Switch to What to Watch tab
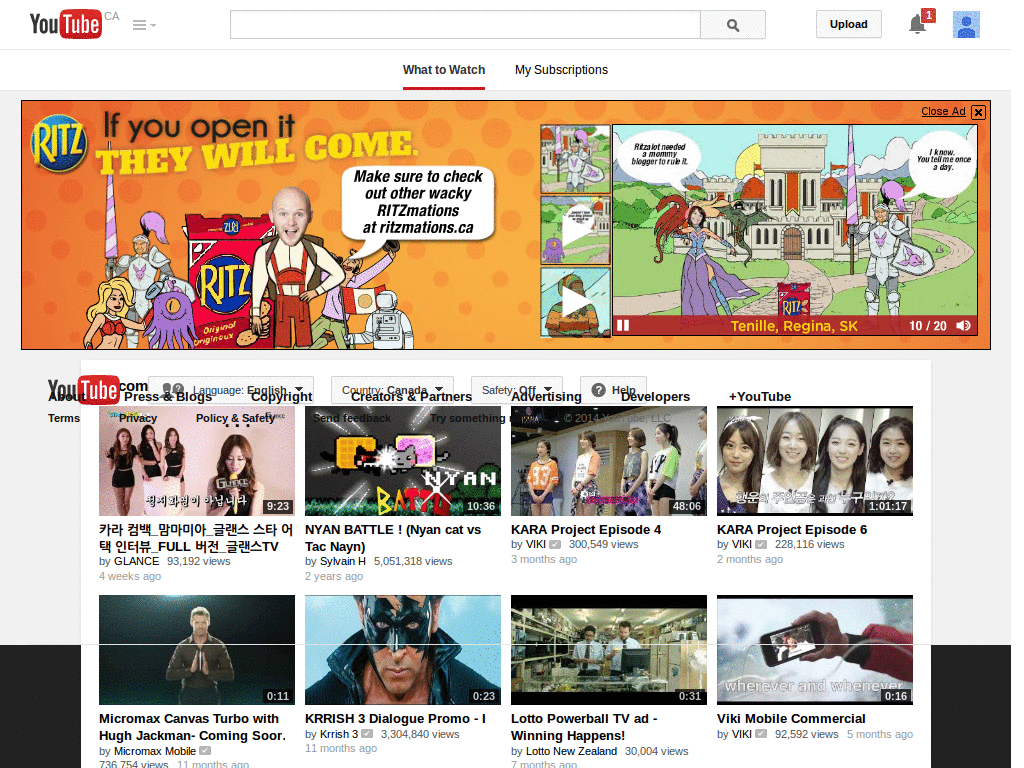This screenshot has height=768, width=1024. click(x=444, y=70)
